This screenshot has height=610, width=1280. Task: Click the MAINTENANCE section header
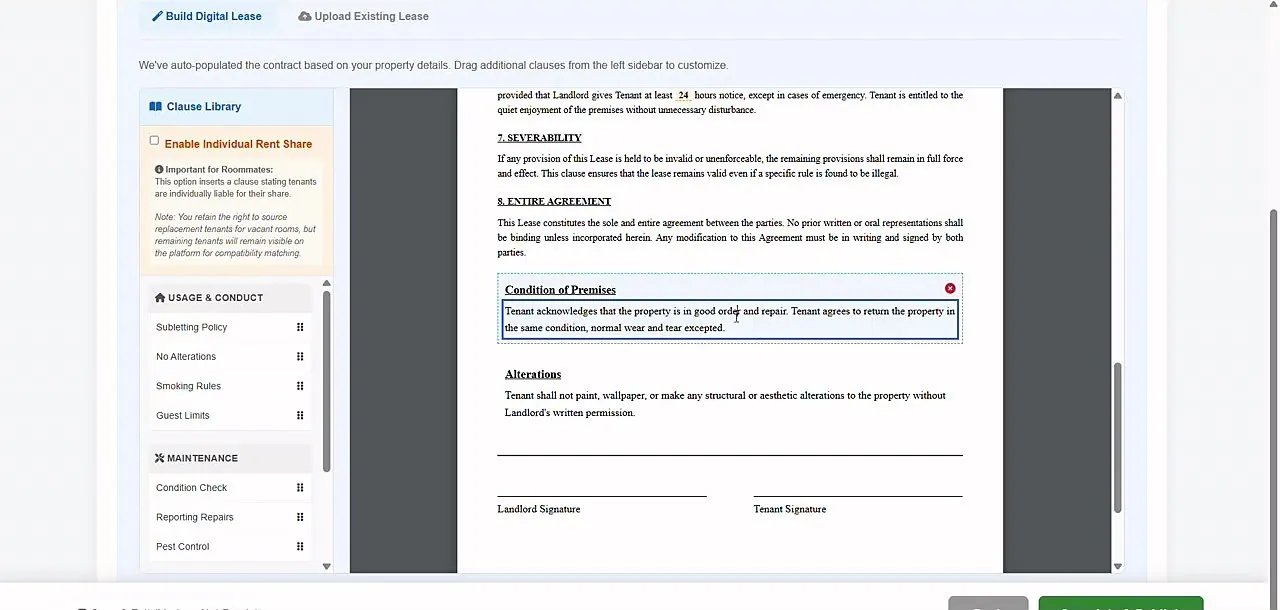pos(231,458)
